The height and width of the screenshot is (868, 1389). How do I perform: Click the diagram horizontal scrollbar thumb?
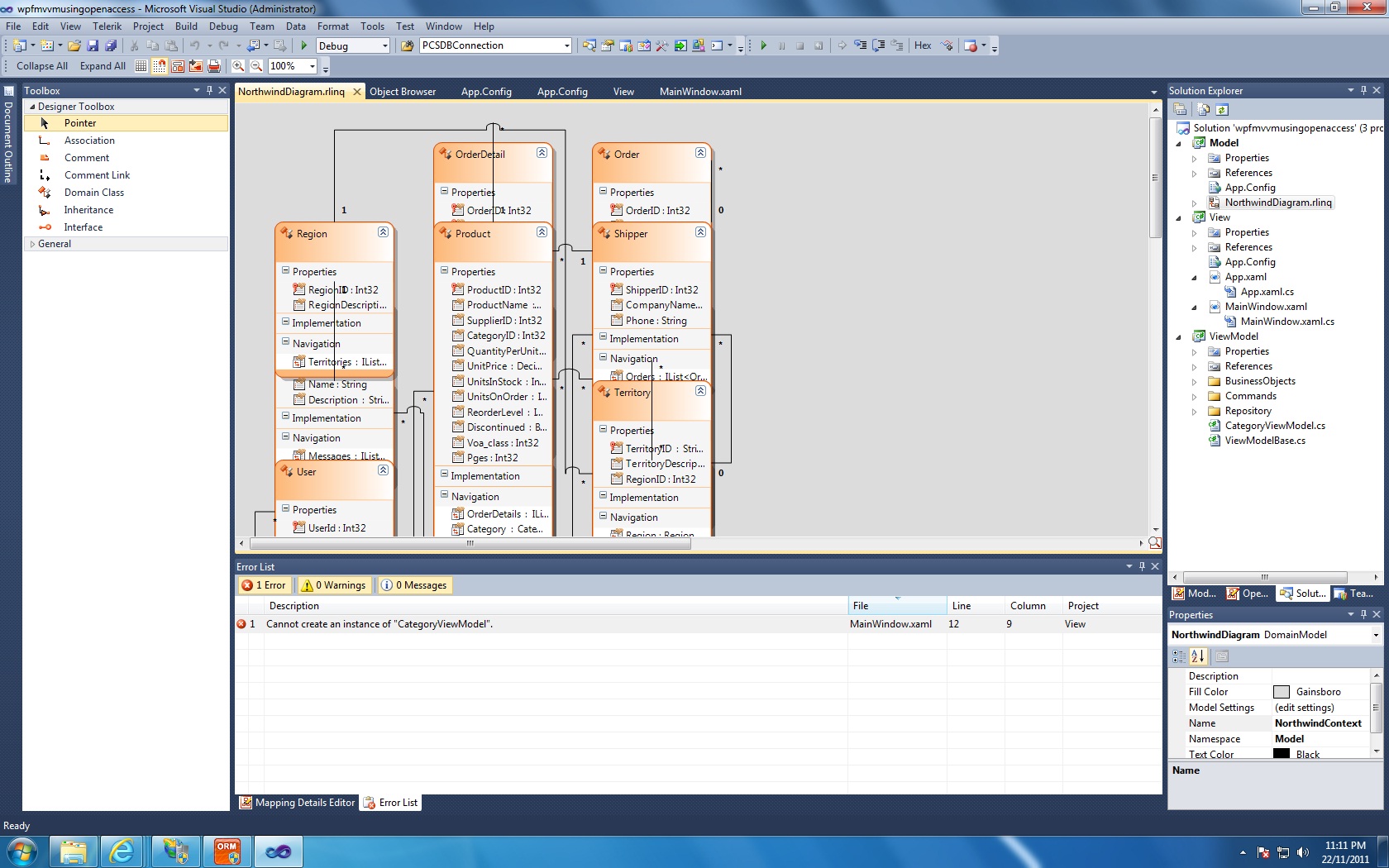pos(470,543)
